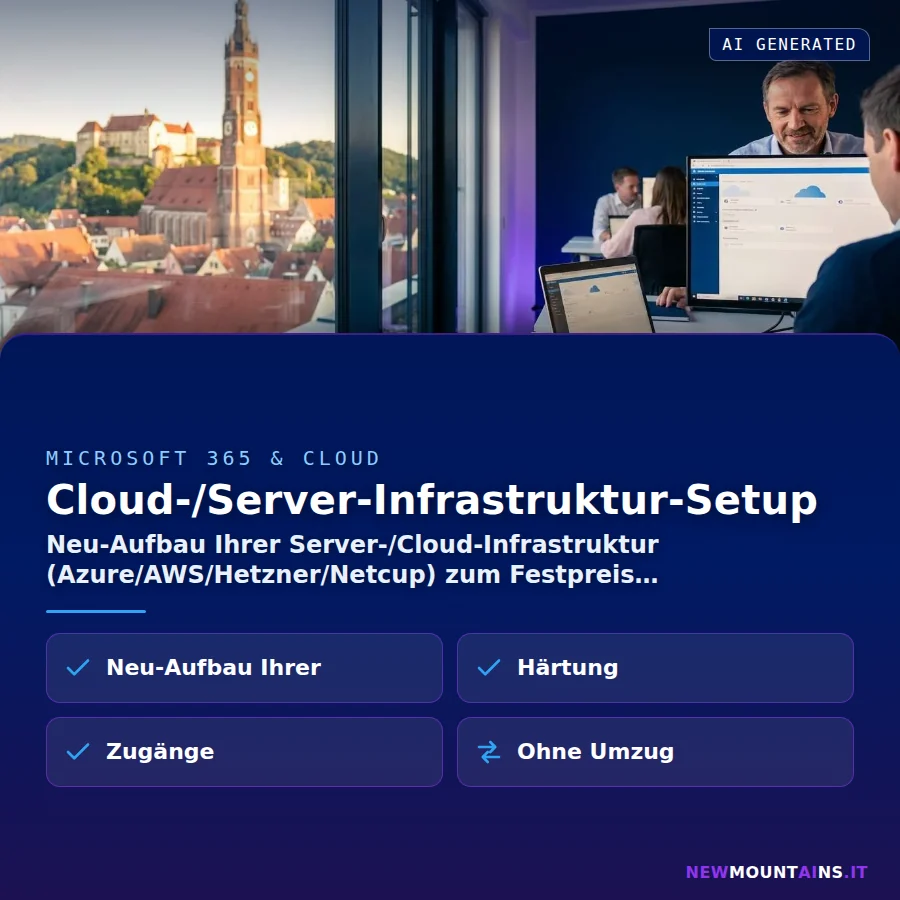Click the checkmark icon beside Zugänge
The height and width of the screenshot is (900, 900).
(78, 751)
